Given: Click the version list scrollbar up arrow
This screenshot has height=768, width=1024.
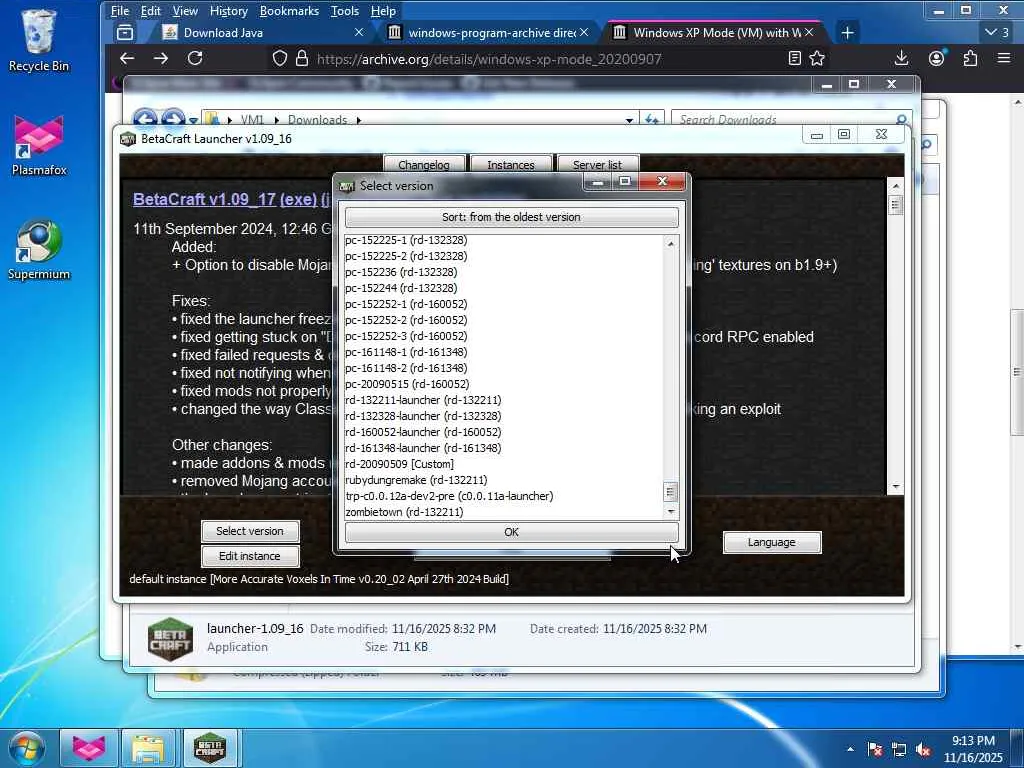Looking at the screenshot, I should [671, 244].
